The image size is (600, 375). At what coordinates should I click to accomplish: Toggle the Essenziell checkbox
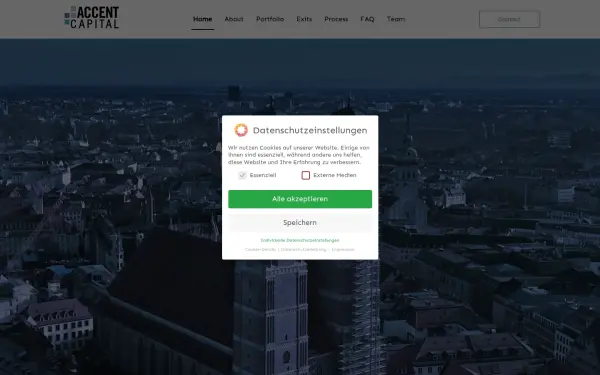[242, 175]
